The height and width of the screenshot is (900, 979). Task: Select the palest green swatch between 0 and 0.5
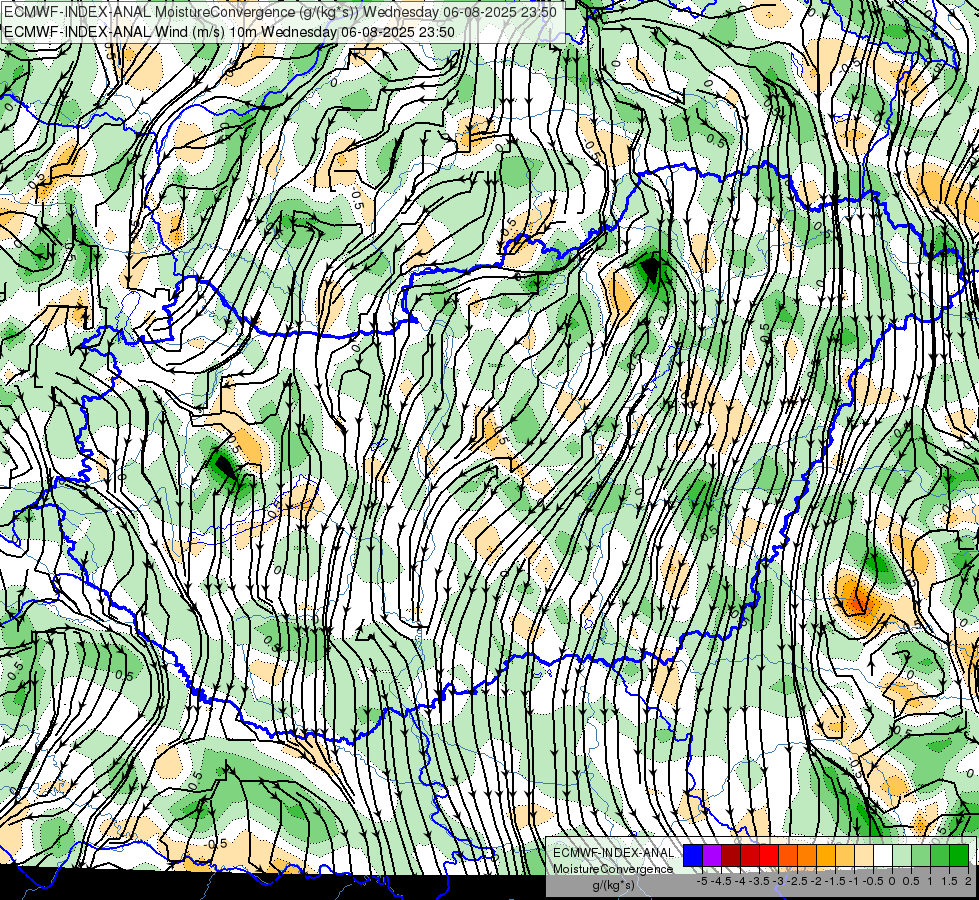point(902,855)
